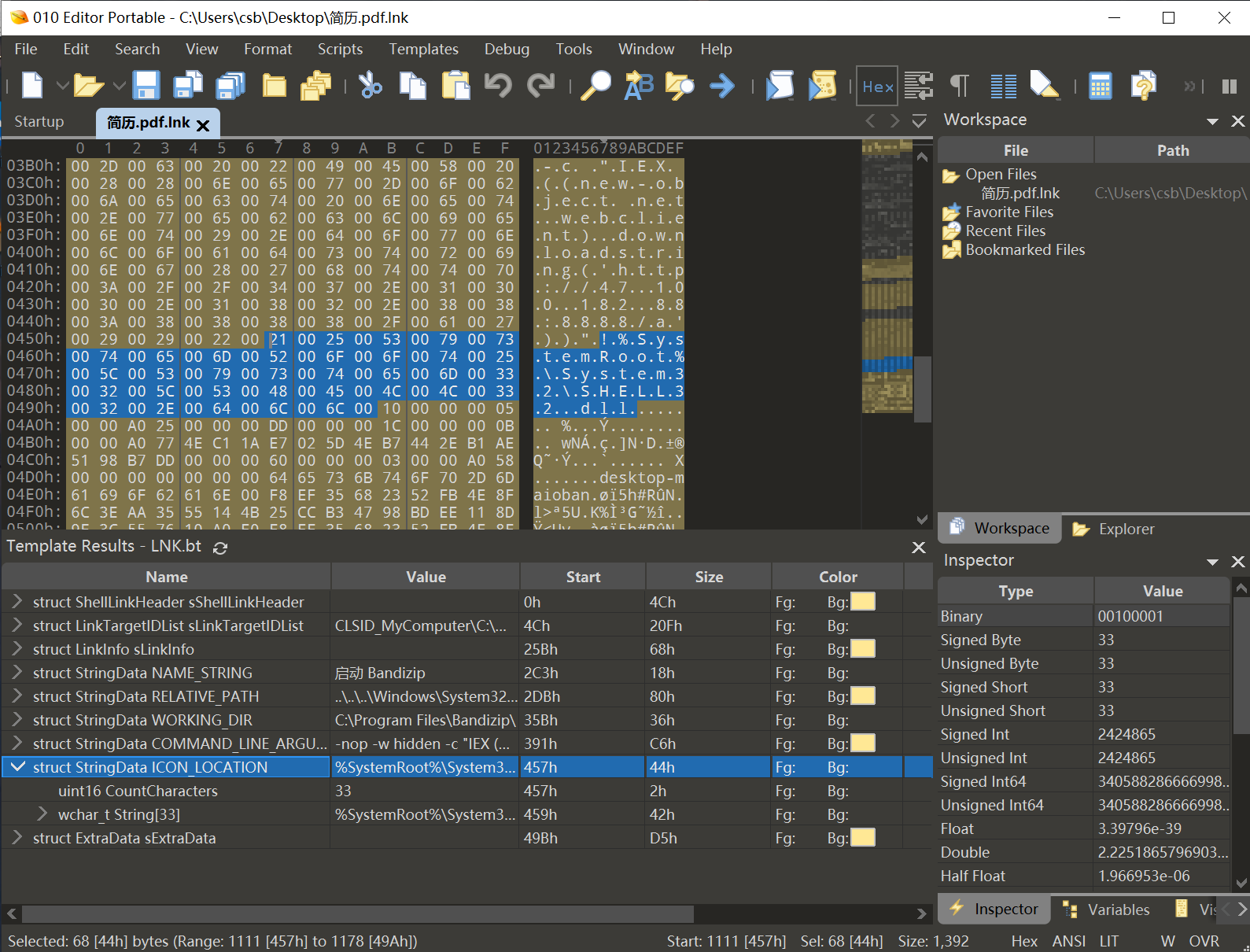Toggle the Hex edit-as mode button
The width and height of the screenshot is (1250, 952).
pyautogui.click(x=877, y=86)
